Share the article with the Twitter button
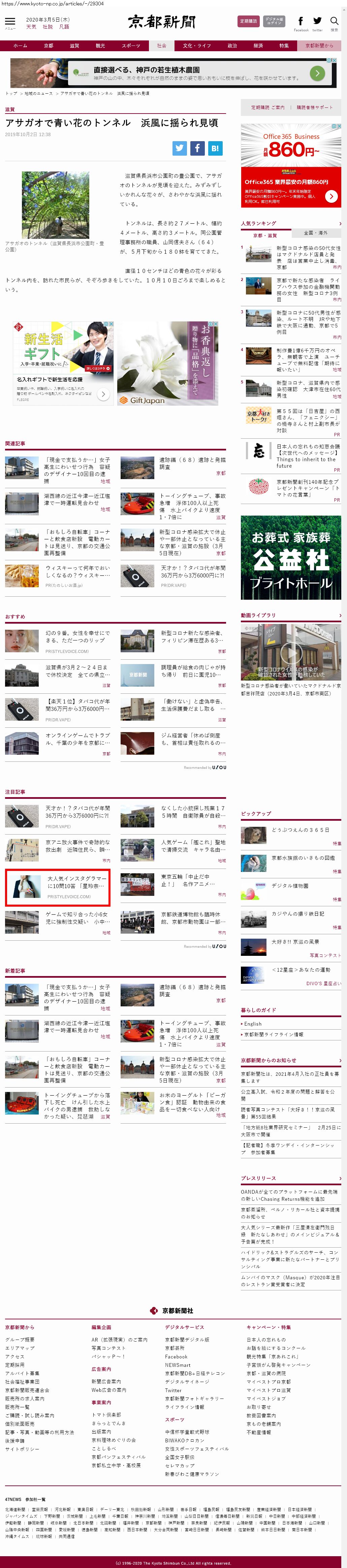This screenshot has width=347, height=1568. tap(180, 148)
